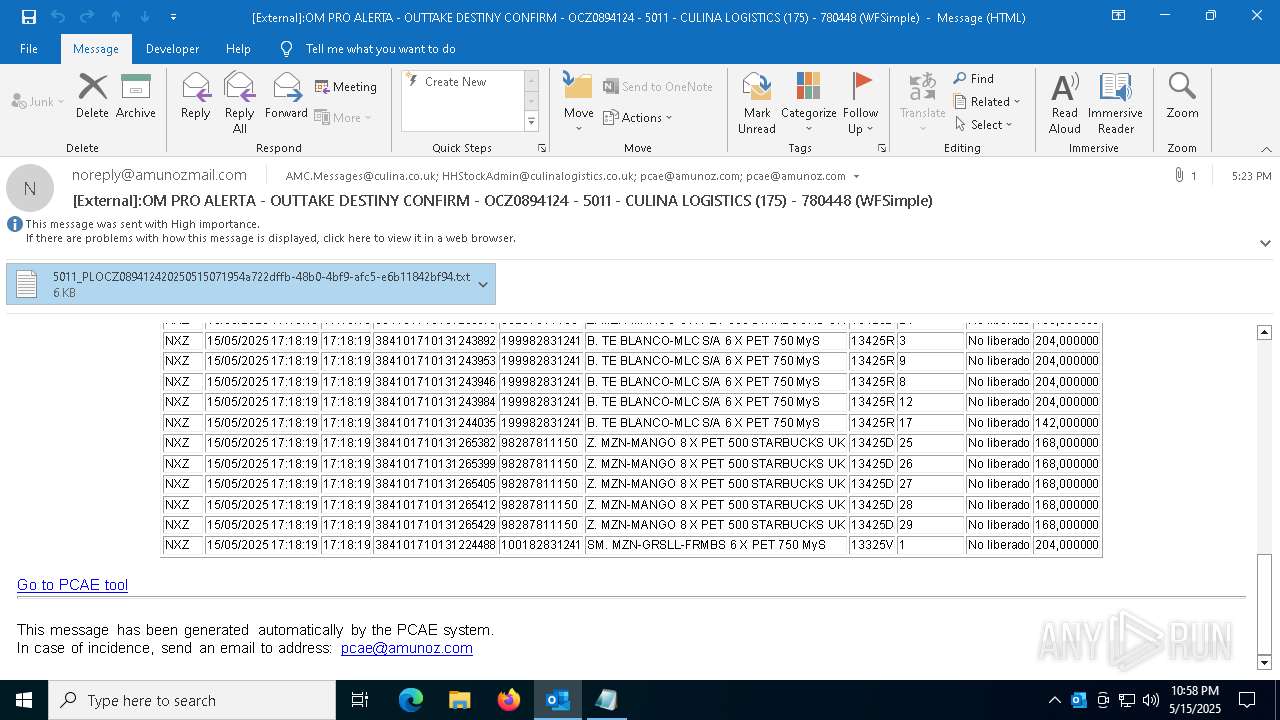
Task: Forward this email
Action: coord(286,97)
